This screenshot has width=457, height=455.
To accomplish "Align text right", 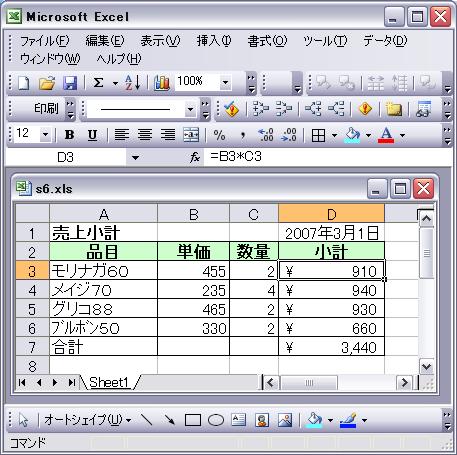I will coord(168,135).
